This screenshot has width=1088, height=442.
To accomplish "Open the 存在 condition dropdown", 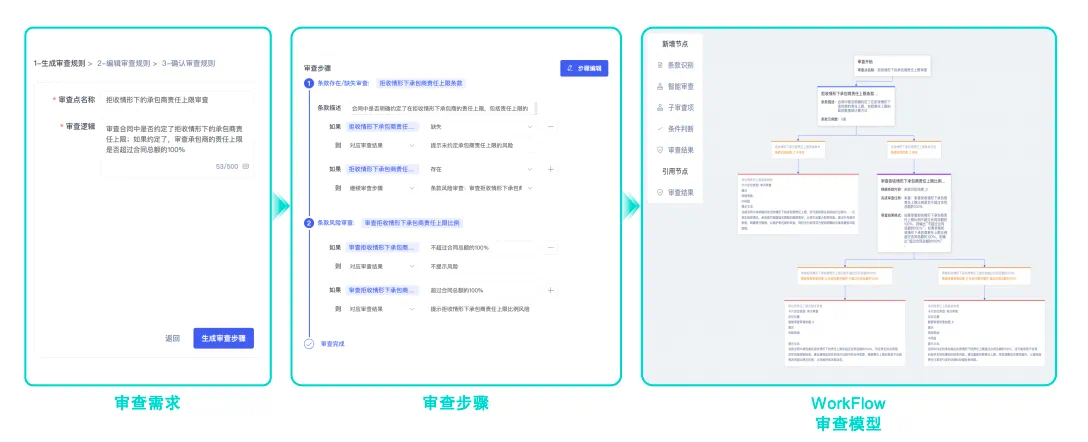I will click(x=529, y=169).
